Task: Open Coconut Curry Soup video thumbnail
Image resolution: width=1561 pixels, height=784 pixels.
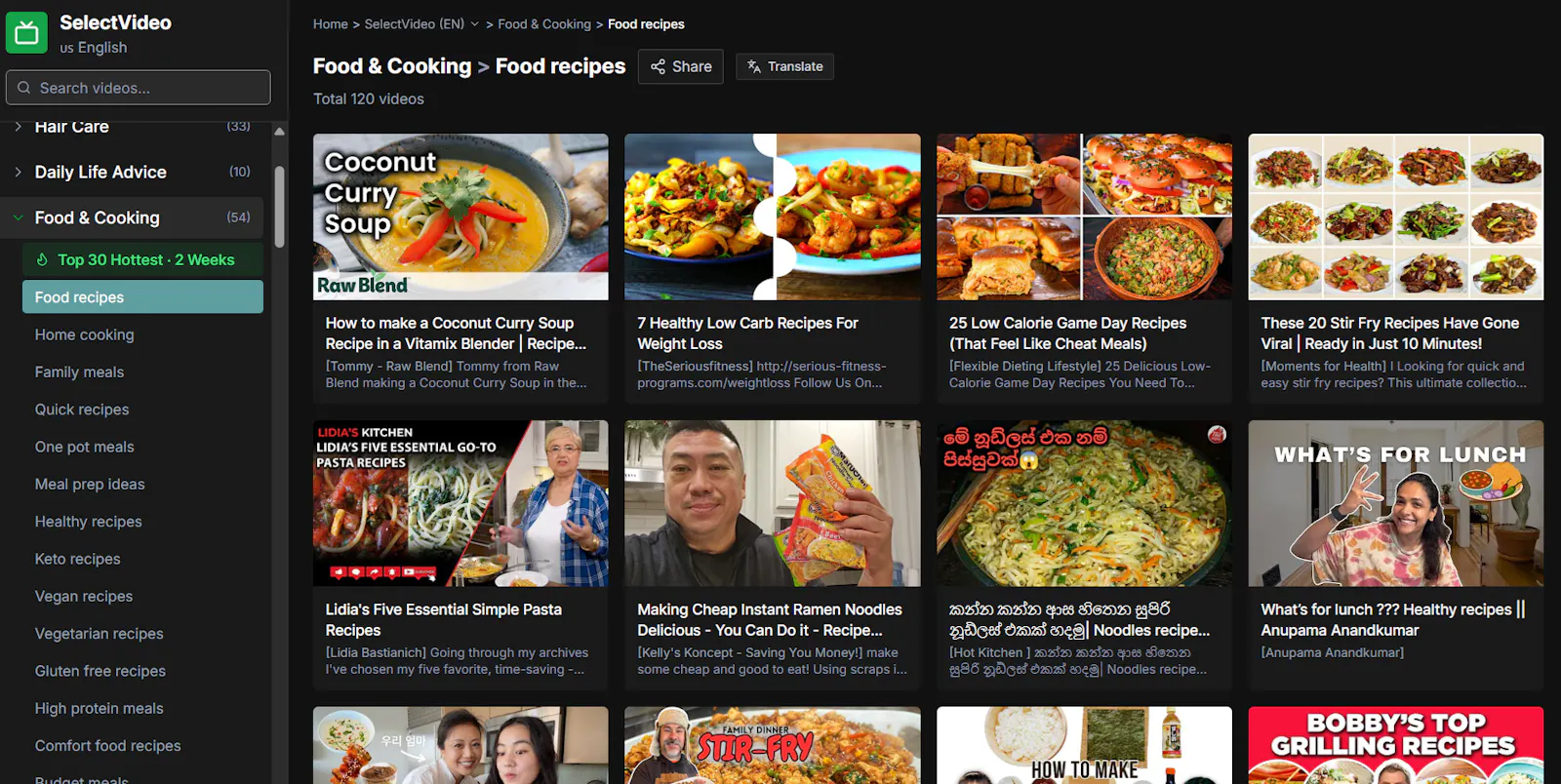Action: pyautogui.click(x=460, y=216)
